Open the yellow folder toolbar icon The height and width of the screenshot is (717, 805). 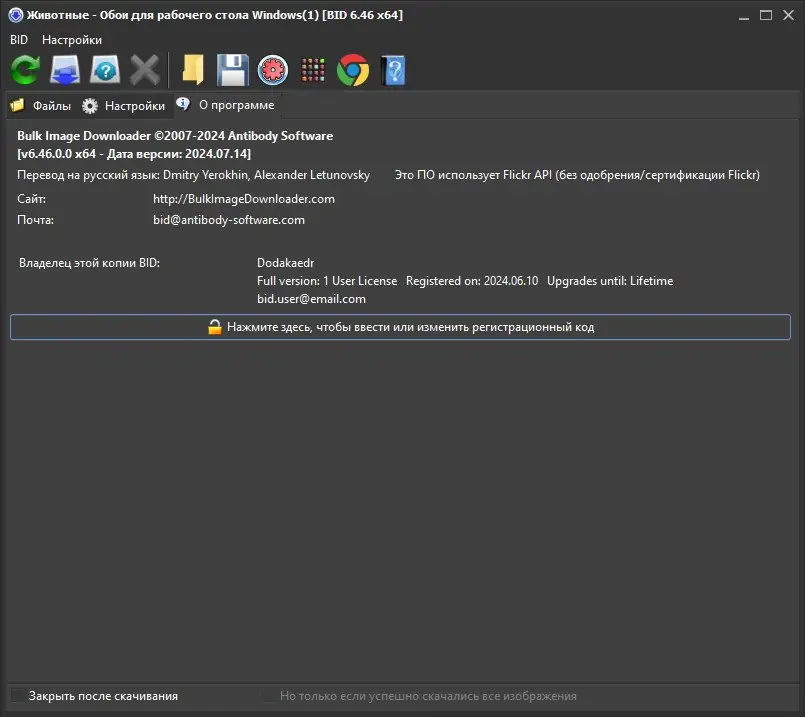point(193,69)
